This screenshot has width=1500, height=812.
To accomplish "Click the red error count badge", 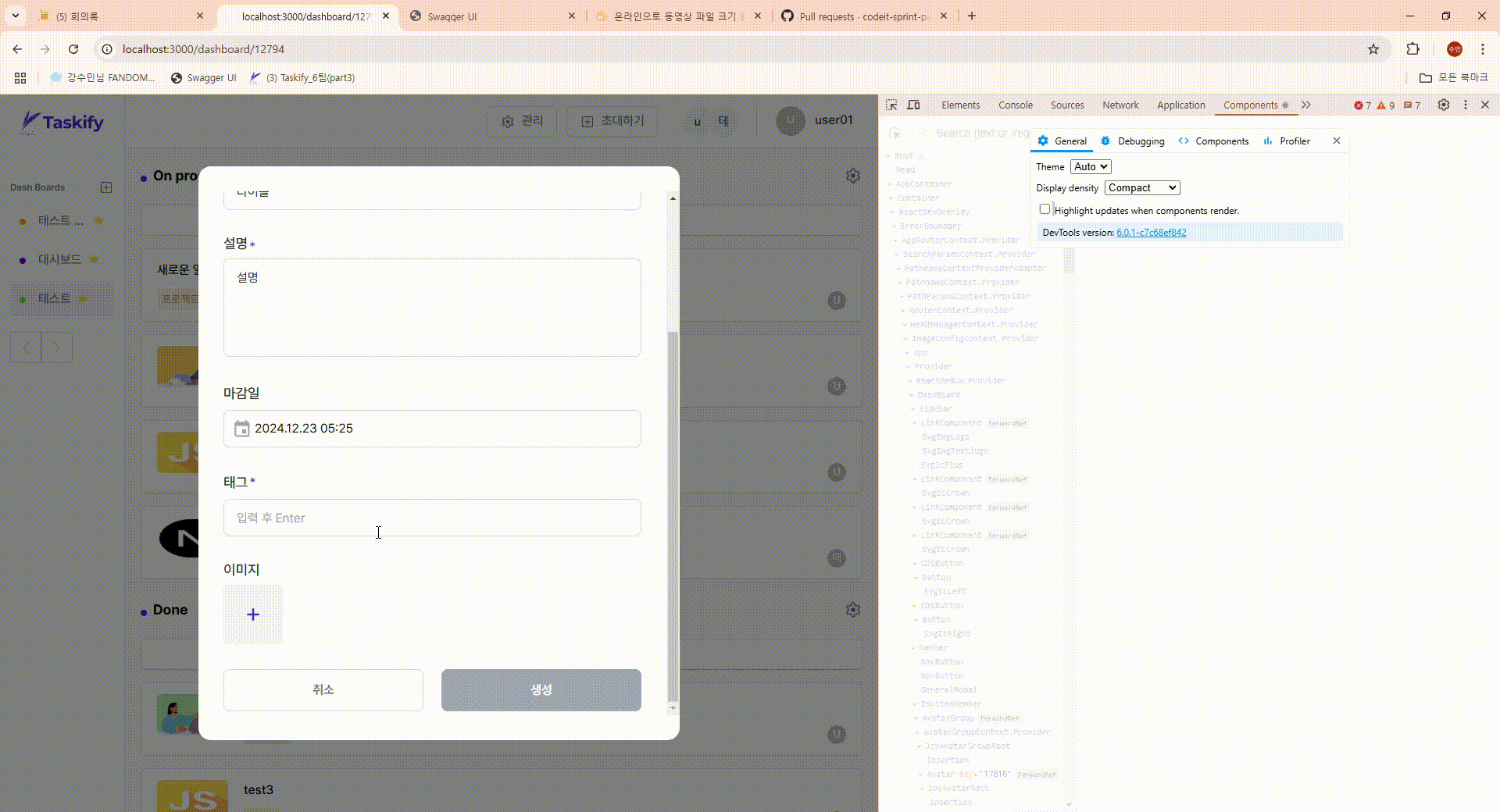I will click(x=1362, y=105).
